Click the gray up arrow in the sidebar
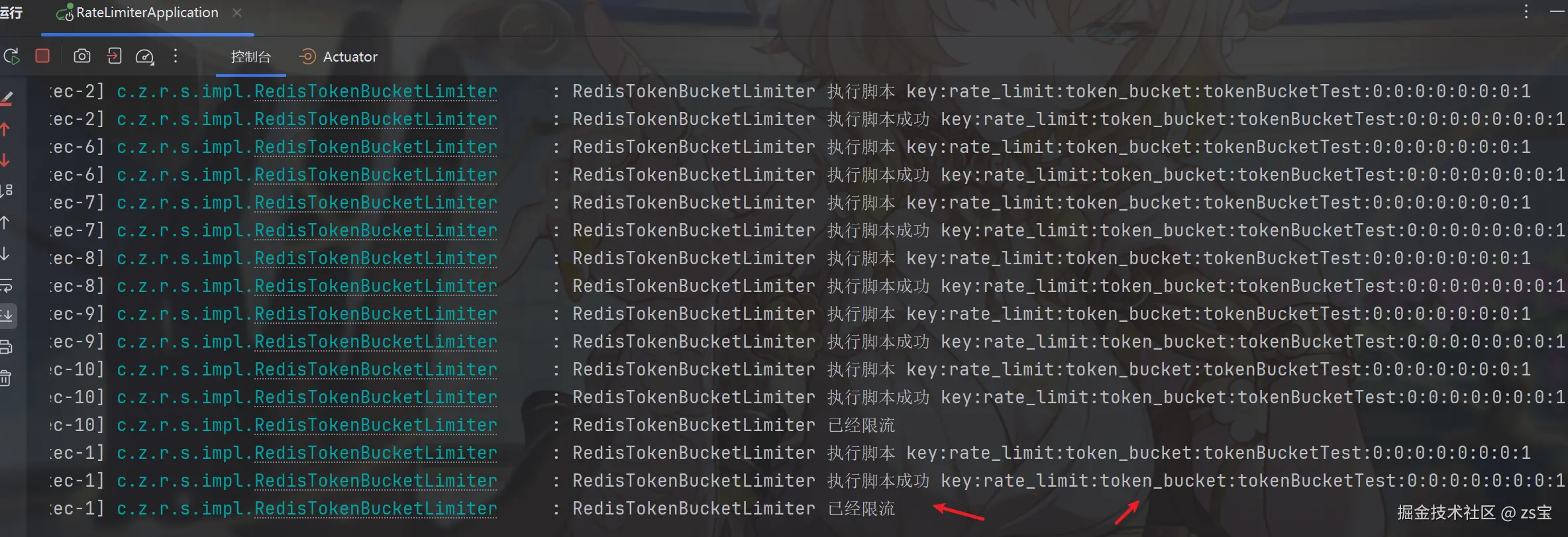Screen dimensions: 1568x537 click(5, 223)
